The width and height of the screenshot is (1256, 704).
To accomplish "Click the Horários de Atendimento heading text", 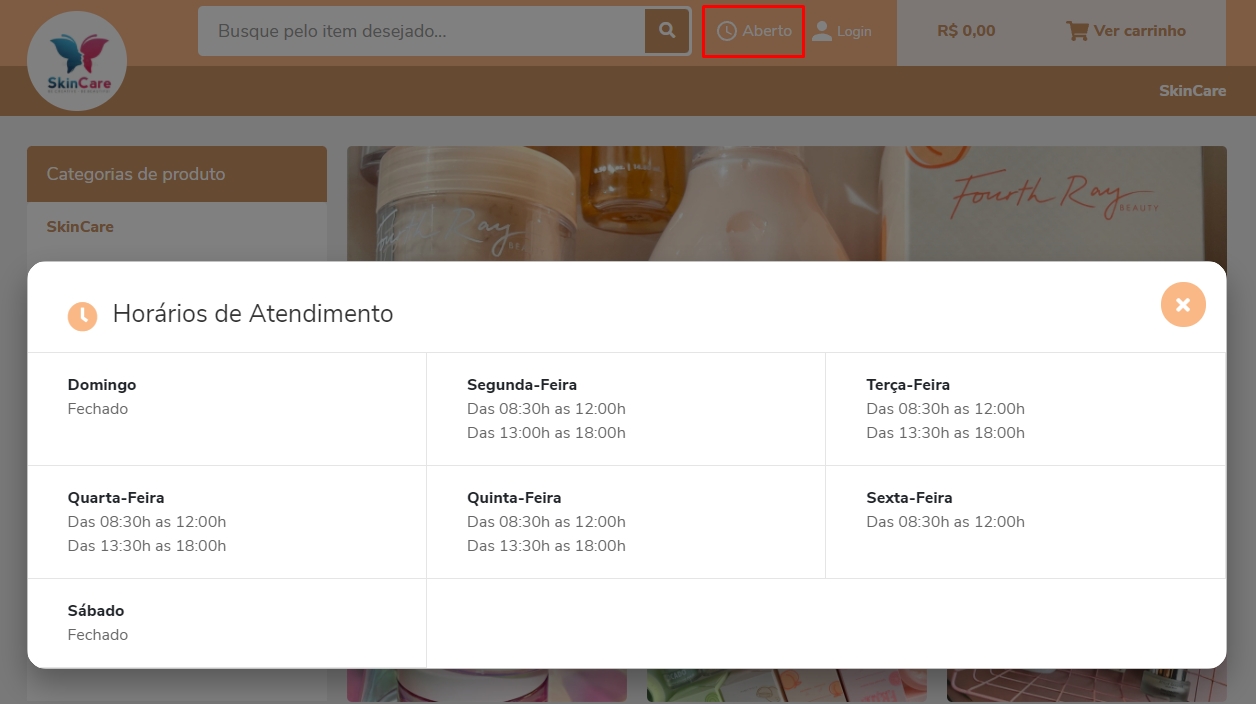I will 253,314.
